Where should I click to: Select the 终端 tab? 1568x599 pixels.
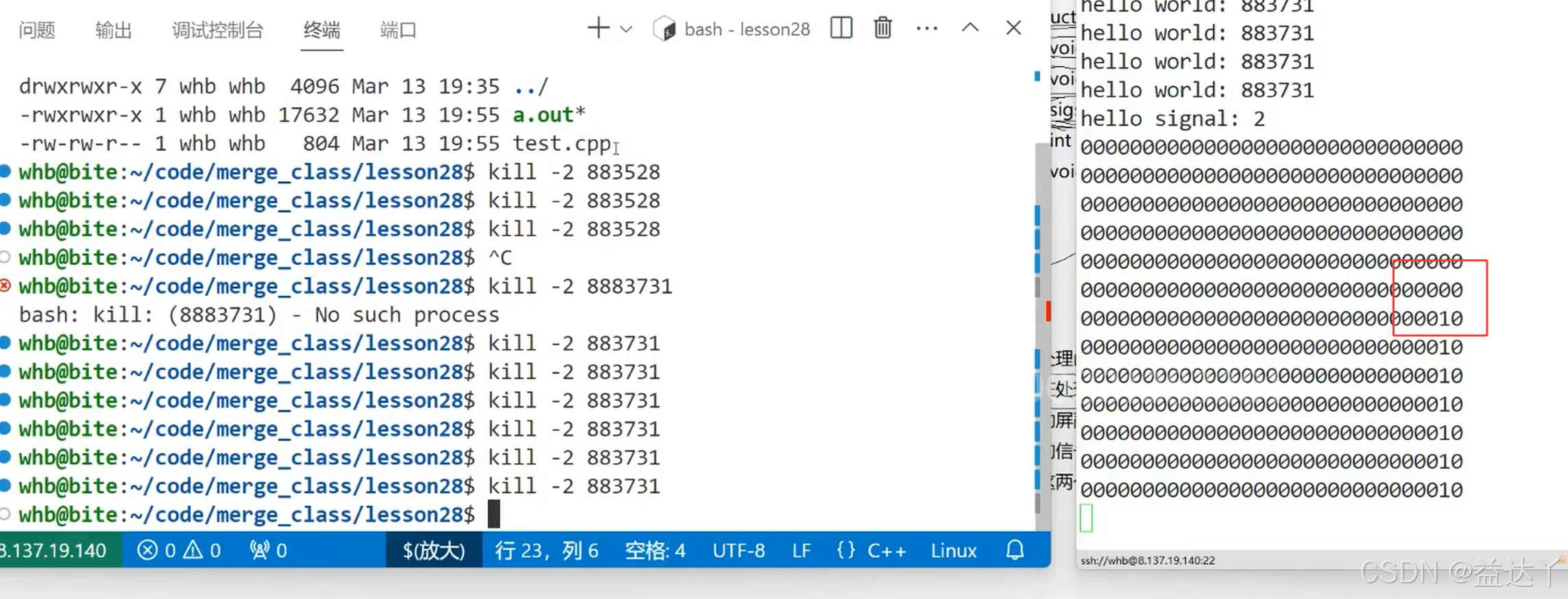point(322,30)
